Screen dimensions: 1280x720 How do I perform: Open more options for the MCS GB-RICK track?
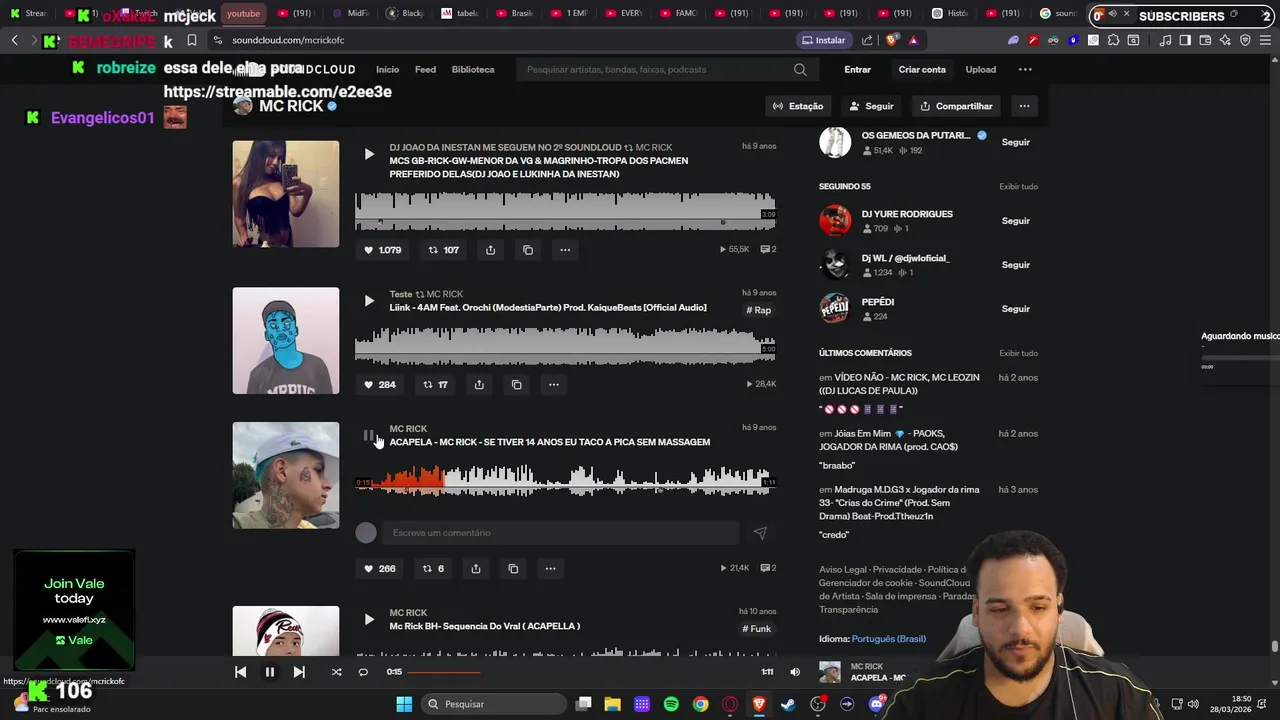[x=565, y=250]
